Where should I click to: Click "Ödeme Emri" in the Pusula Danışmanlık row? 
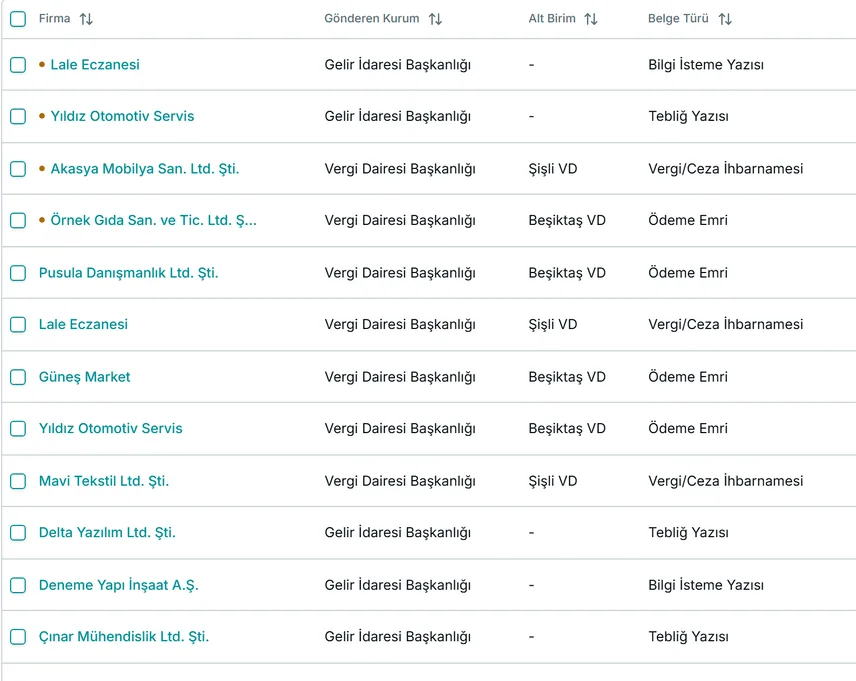click(688, 273)
